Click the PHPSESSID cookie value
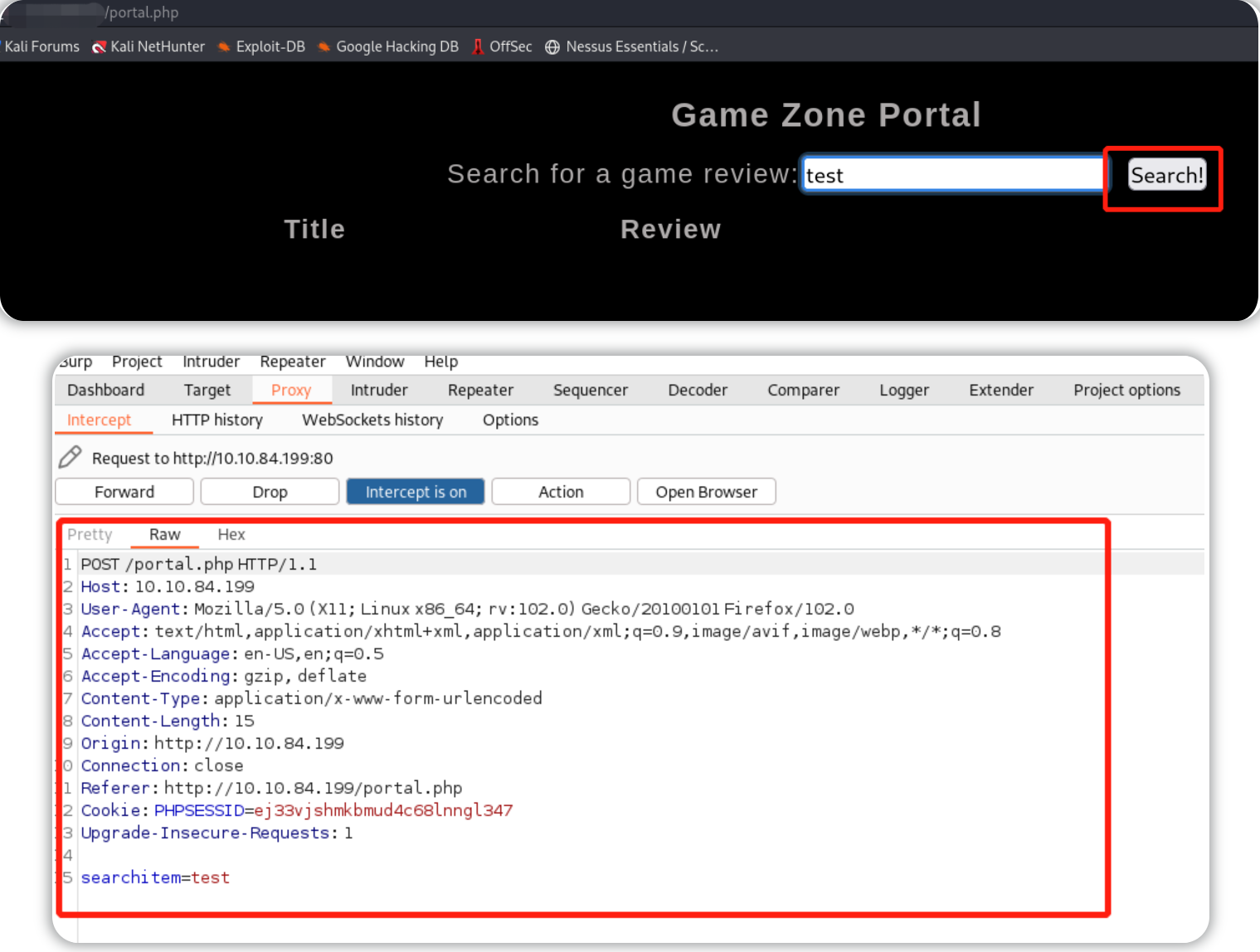The height and width of the screenshot is (952, 1260). click(x=383, y=810)
